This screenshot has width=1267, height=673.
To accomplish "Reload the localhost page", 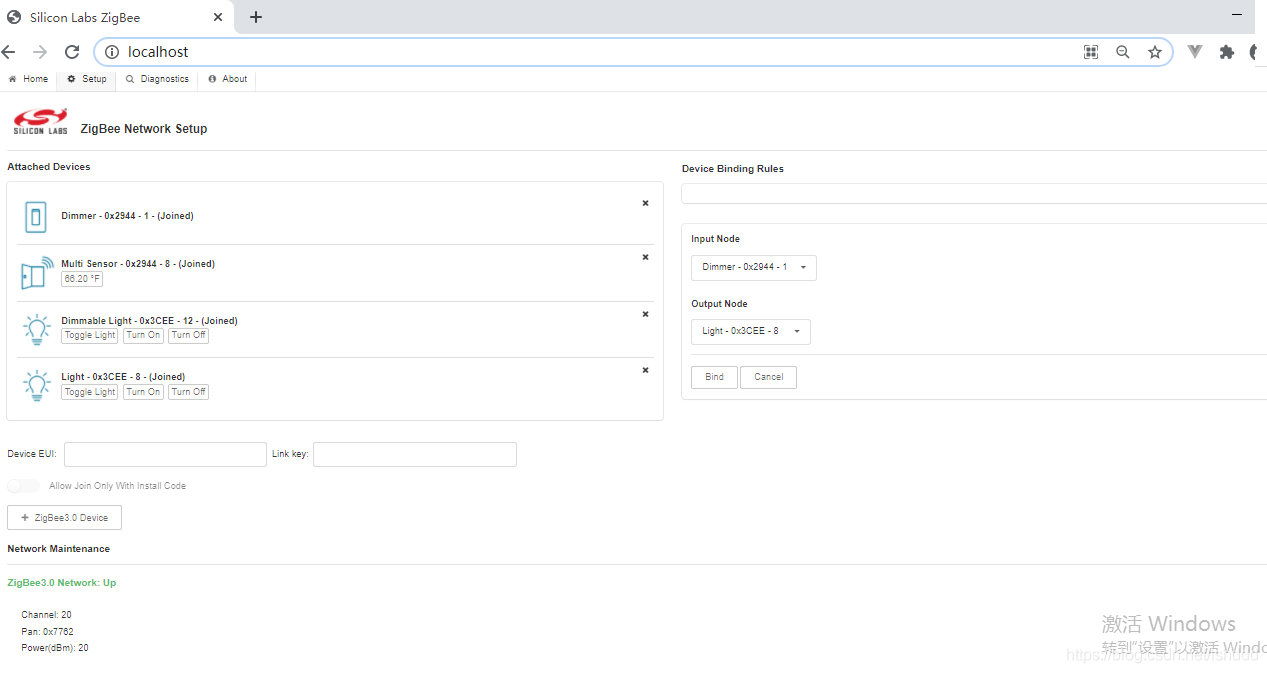I will [72, 52].
